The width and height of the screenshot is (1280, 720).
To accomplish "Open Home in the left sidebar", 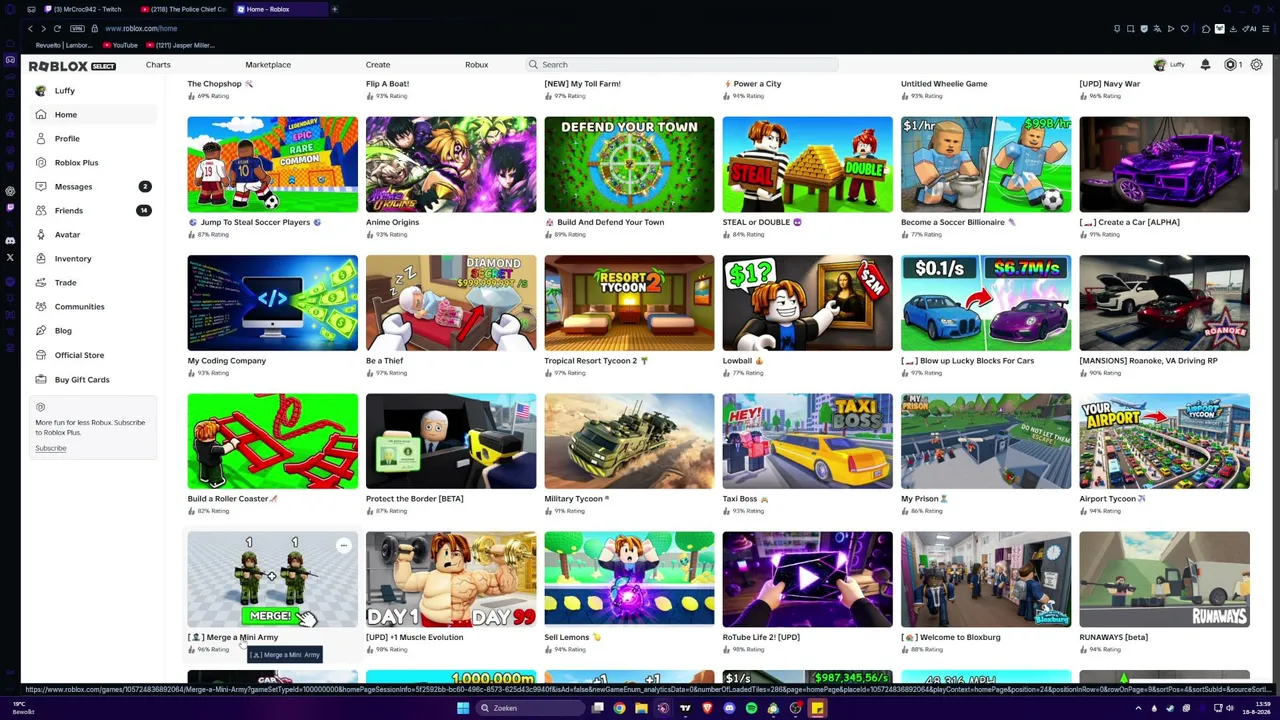I will (93, 115).
